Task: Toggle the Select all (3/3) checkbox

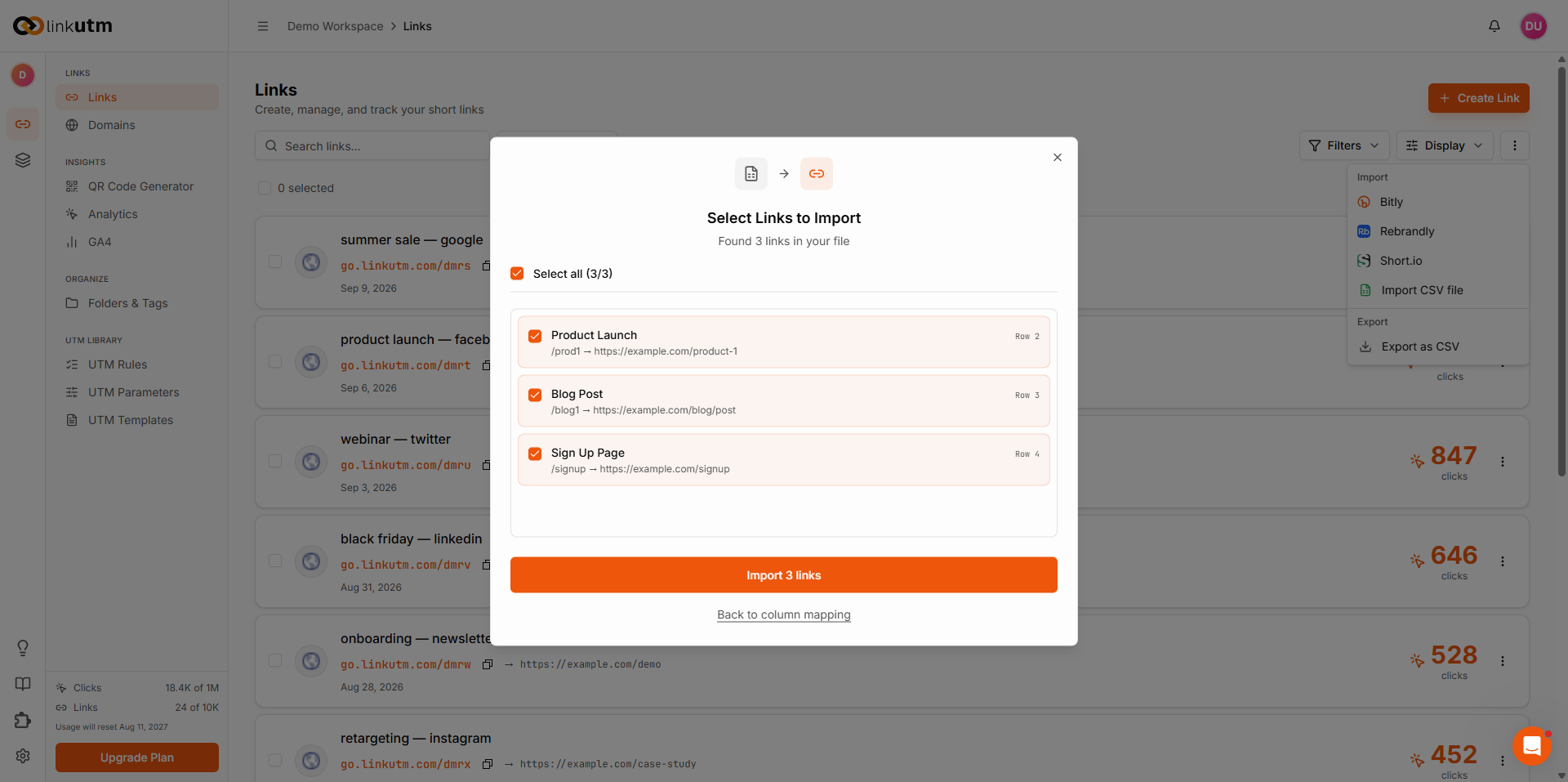Action: pos(517,274)
